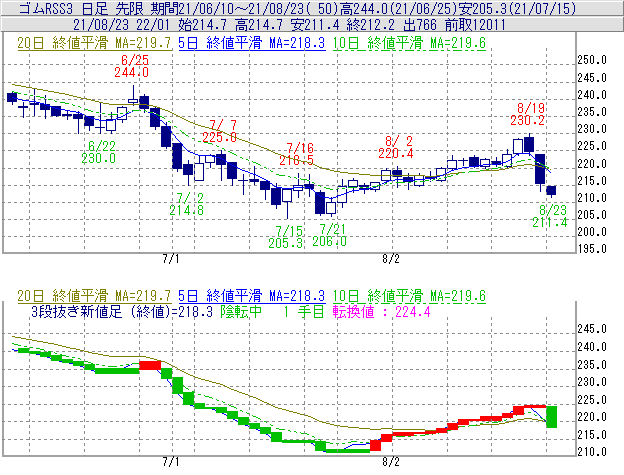Click the 5日 終値平滑 MA=218.3 label in upper chart

(x=252, y=43)
